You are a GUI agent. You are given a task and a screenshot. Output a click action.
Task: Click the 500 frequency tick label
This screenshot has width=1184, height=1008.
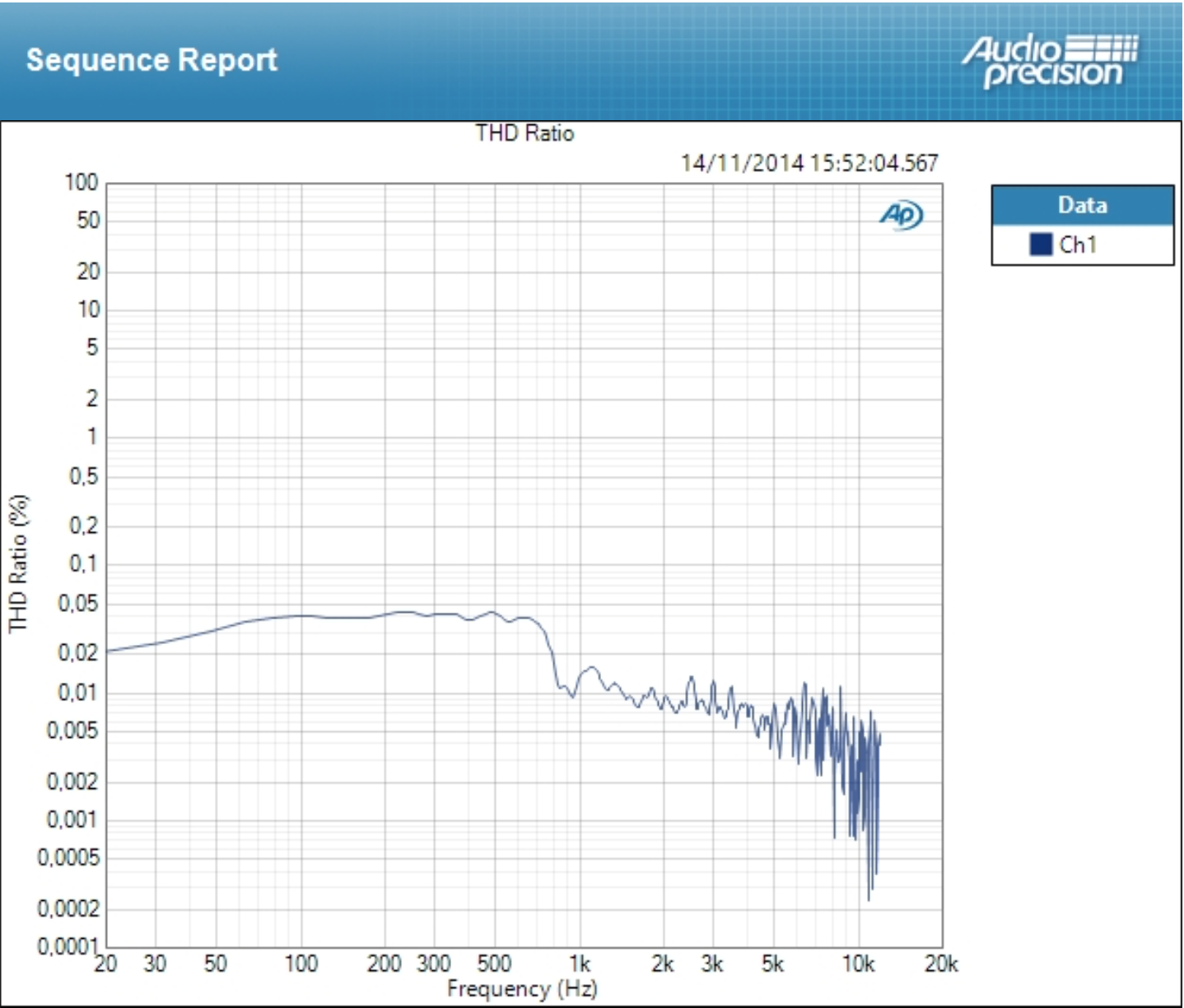coord(494,964)
